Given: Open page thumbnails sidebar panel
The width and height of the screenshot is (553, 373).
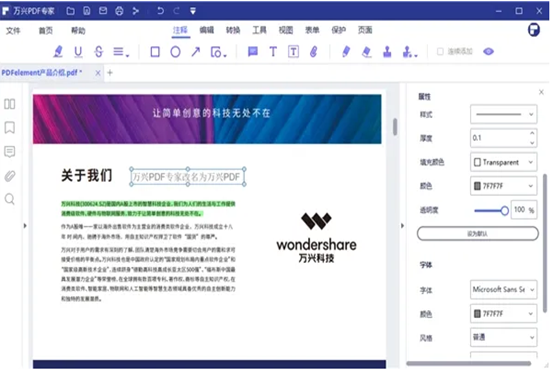Looking at the screenshot, I should [10, 104].
